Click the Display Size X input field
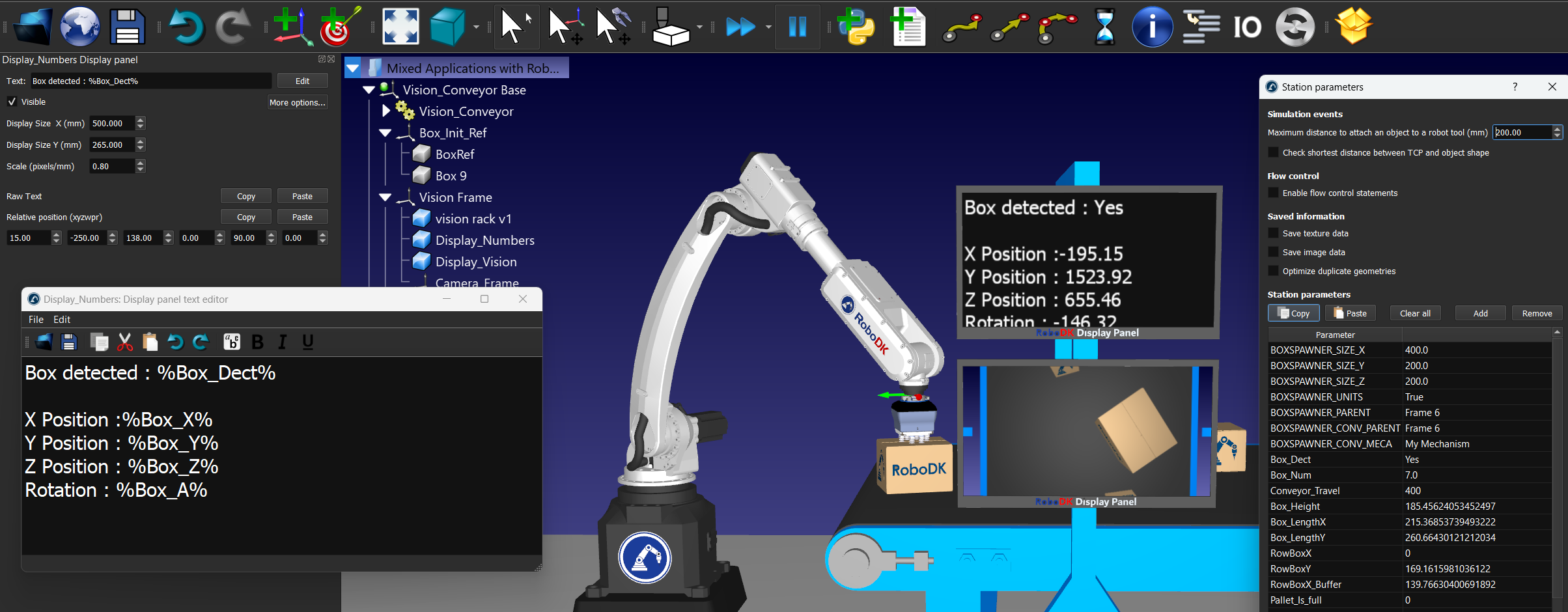Screen dimensions: 1568x612 (x=112, y=123)
